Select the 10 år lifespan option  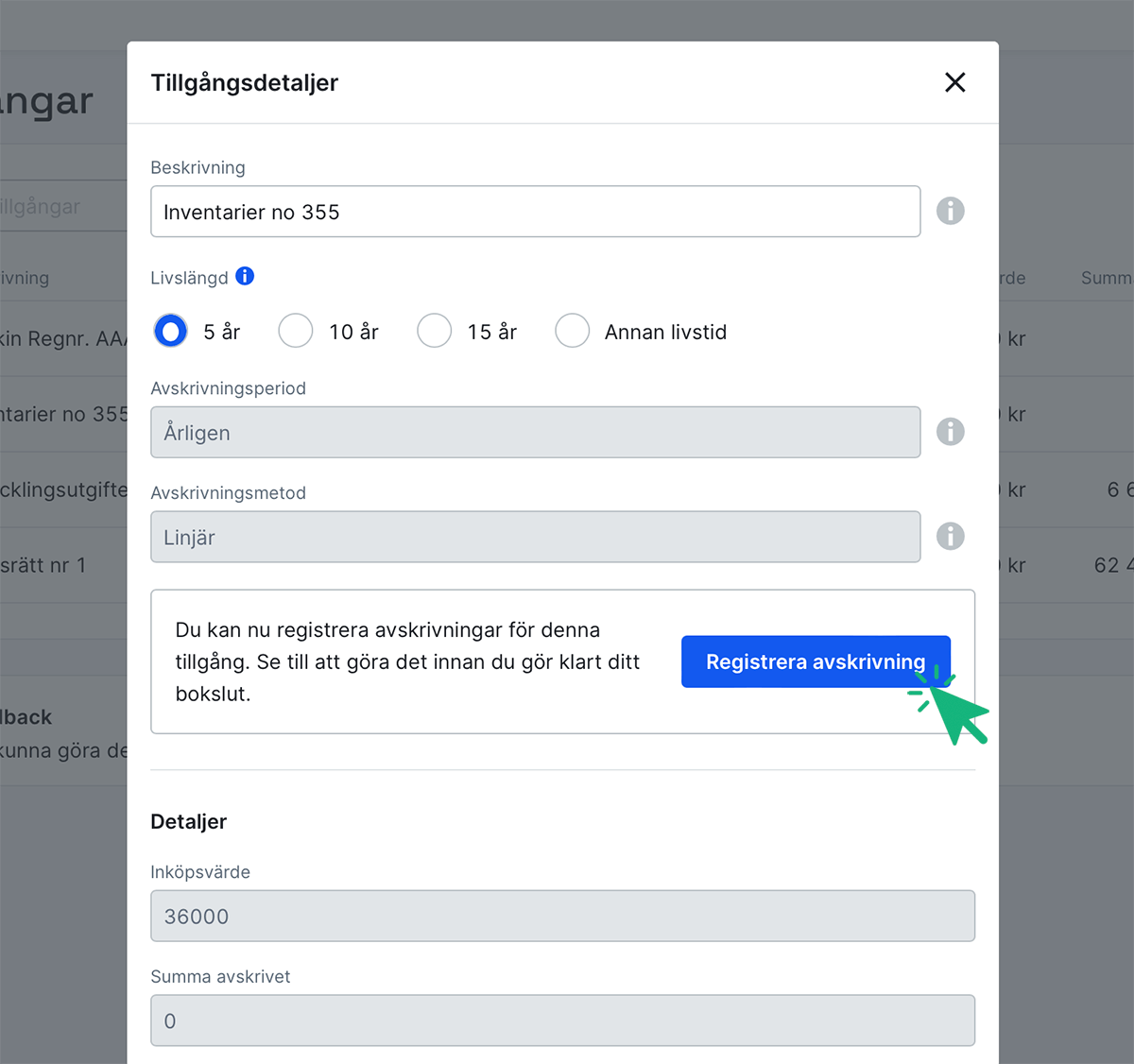295,331
